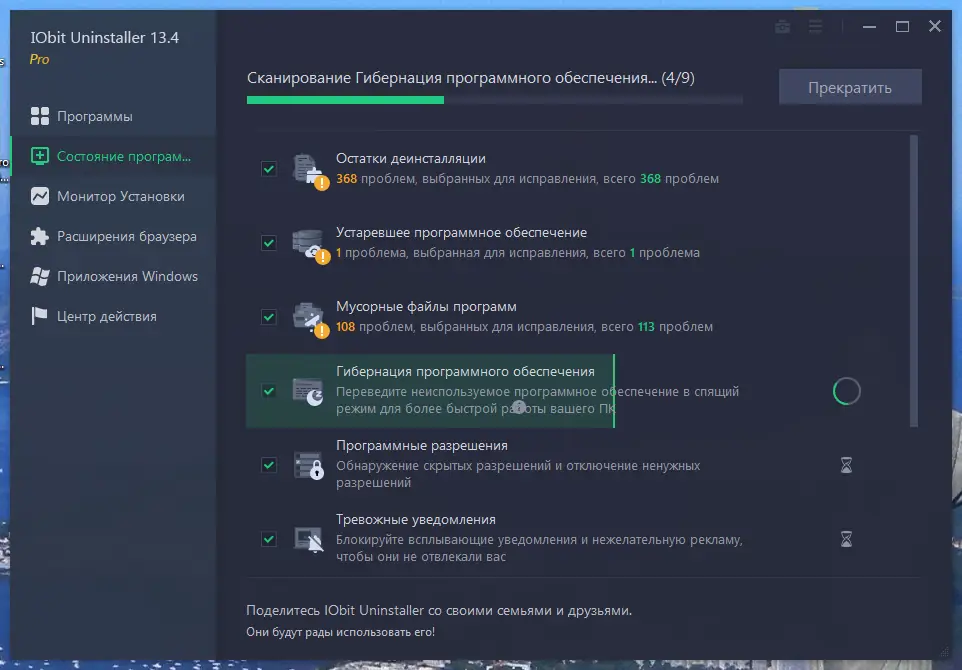Open the gift box icon in titlebar
The width and height of the screenshot is (962, 670).
click(x=783, y=27)
